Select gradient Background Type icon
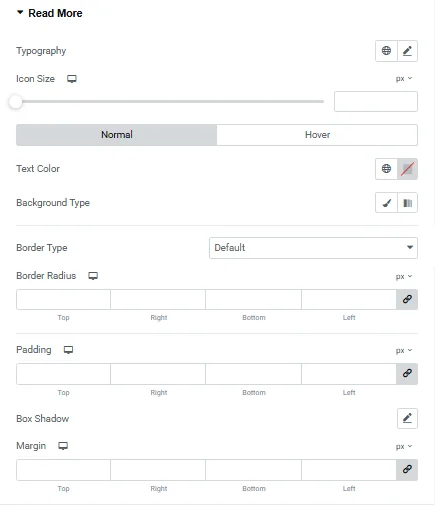This screenshot has width=435, height=506. 407,203
